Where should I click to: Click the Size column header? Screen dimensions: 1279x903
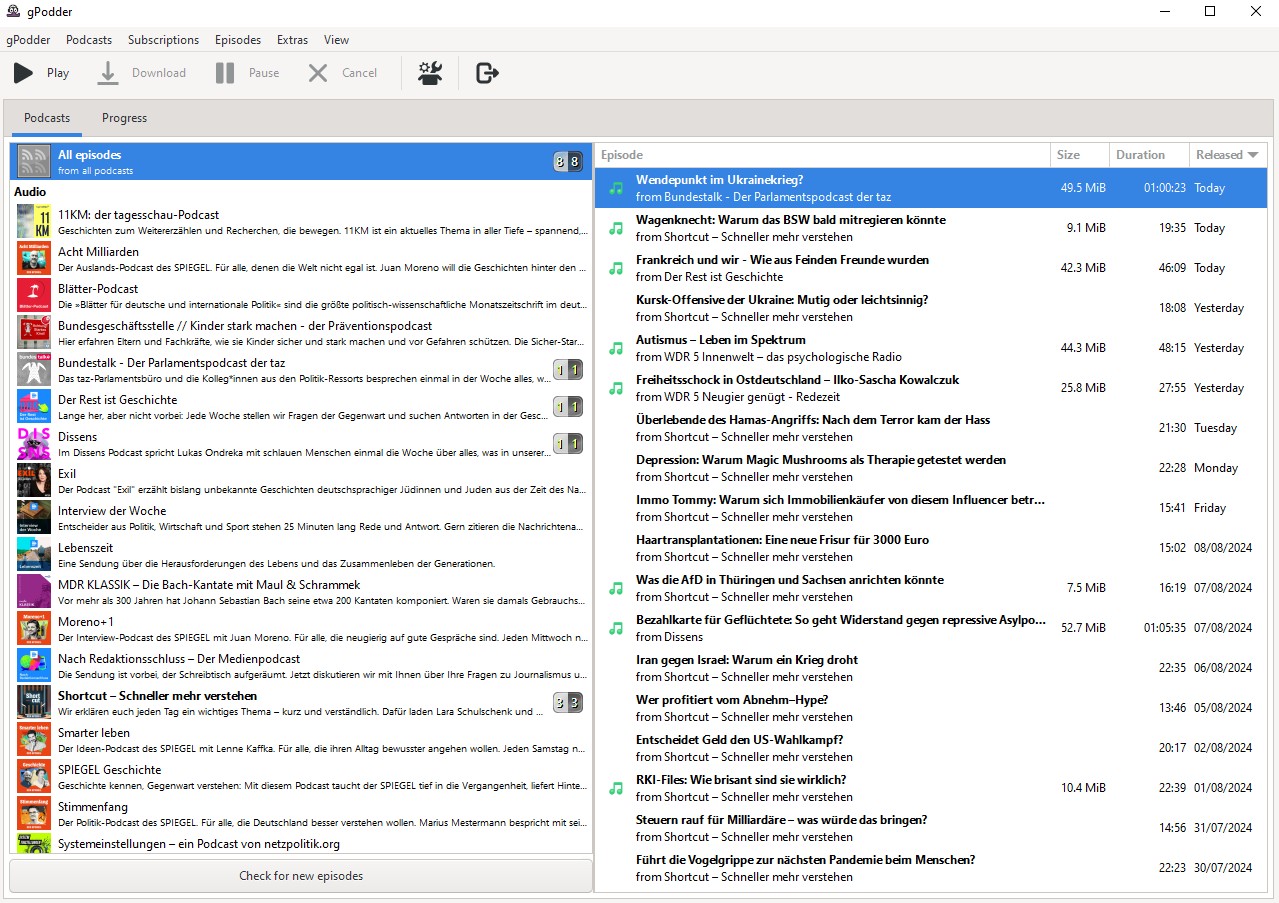click(1068, 155)
